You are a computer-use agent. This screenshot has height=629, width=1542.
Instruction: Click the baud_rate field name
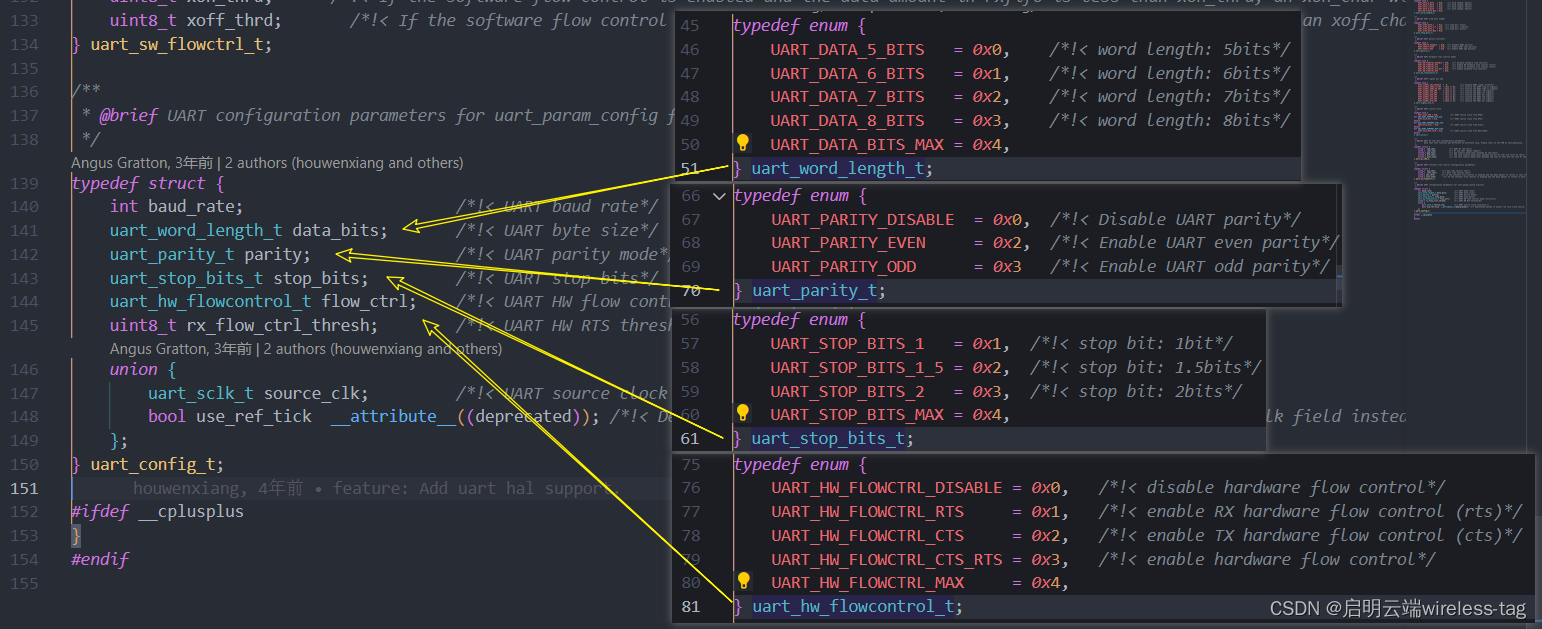click(190, 206)
